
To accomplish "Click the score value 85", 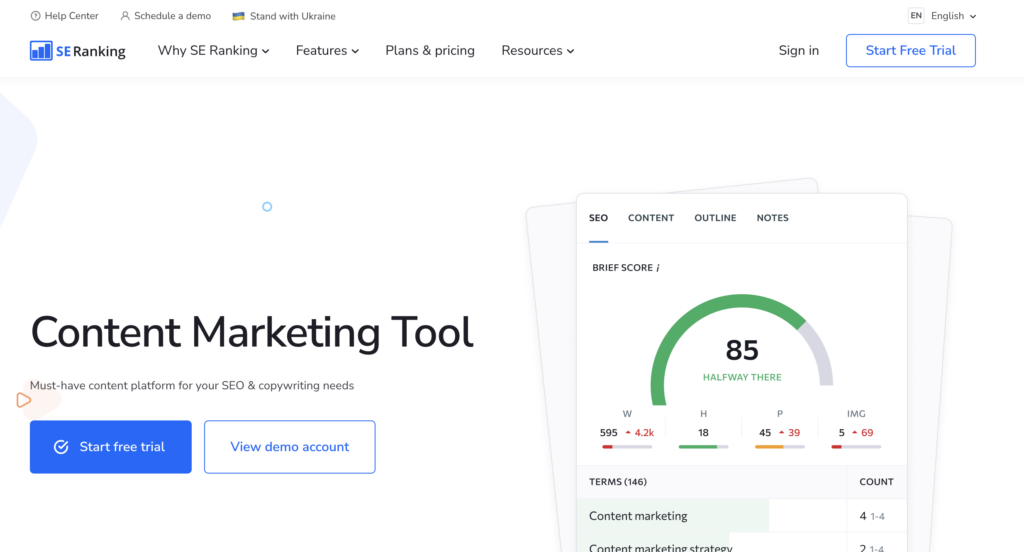I will [x=742, y=351].
